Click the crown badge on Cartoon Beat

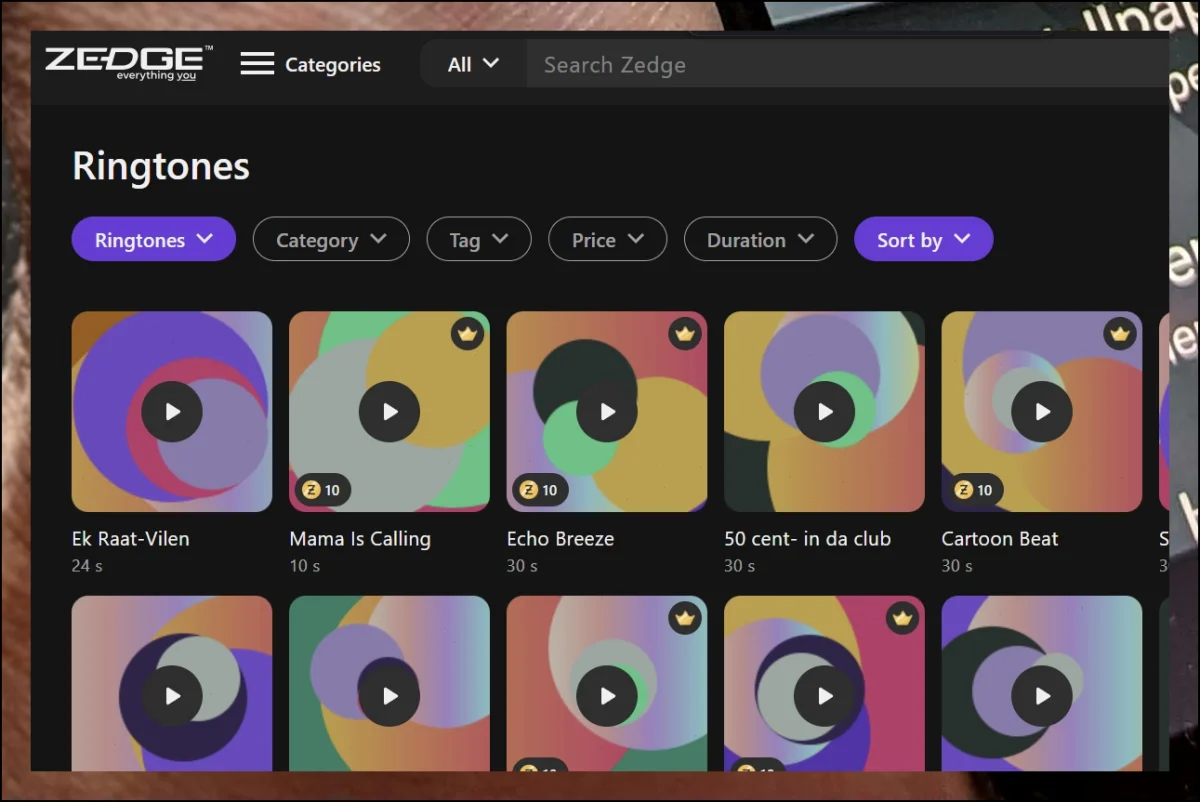tap(1120, 333)
